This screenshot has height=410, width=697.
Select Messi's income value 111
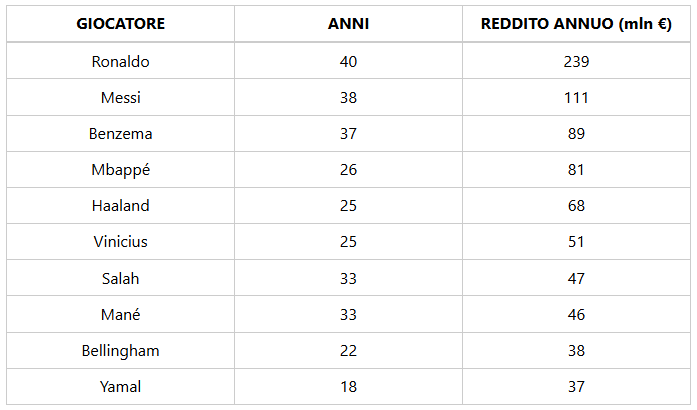pos(575,98)
